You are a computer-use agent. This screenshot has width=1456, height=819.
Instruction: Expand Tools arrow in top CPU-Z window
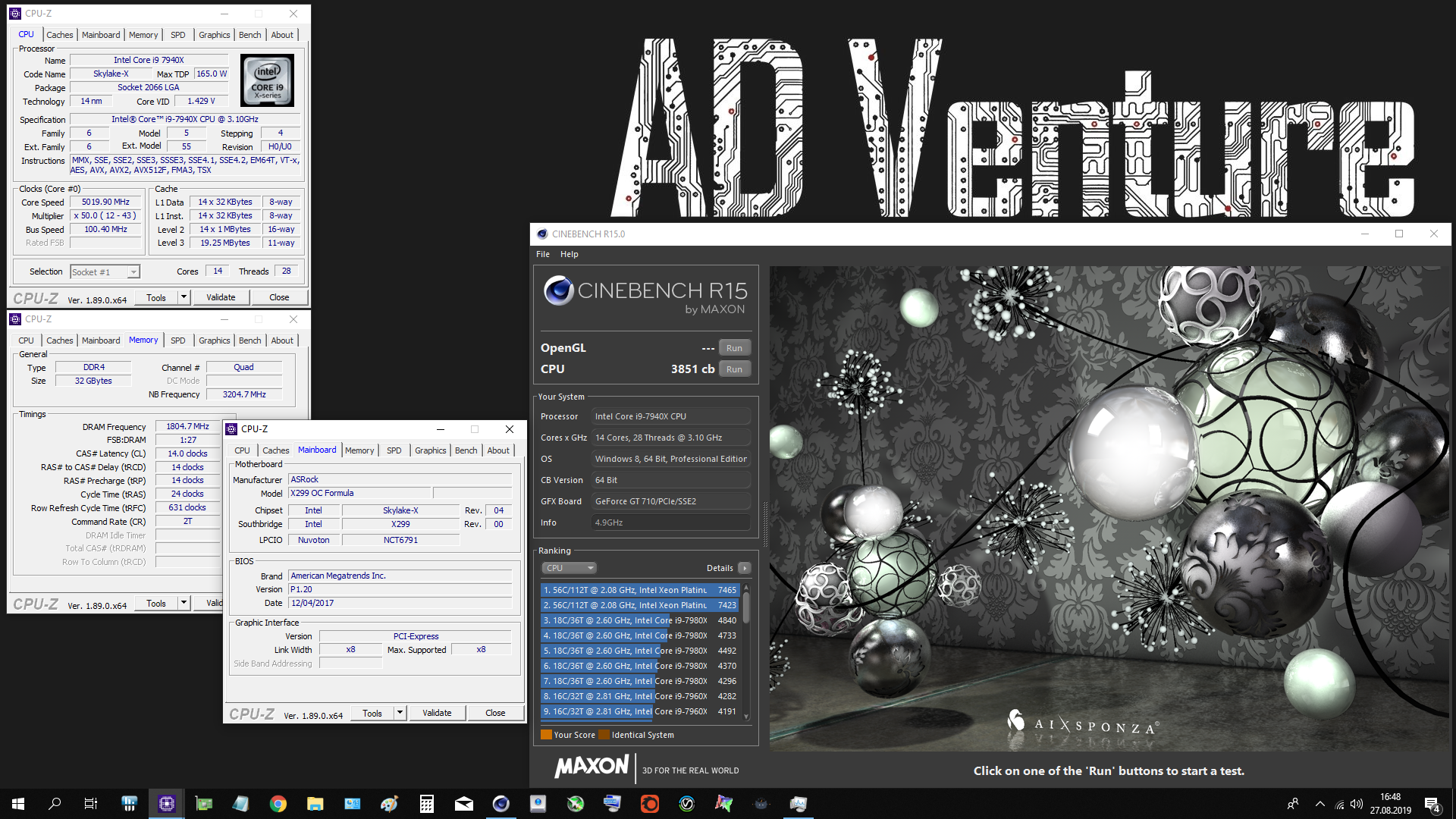click(184, 297)
